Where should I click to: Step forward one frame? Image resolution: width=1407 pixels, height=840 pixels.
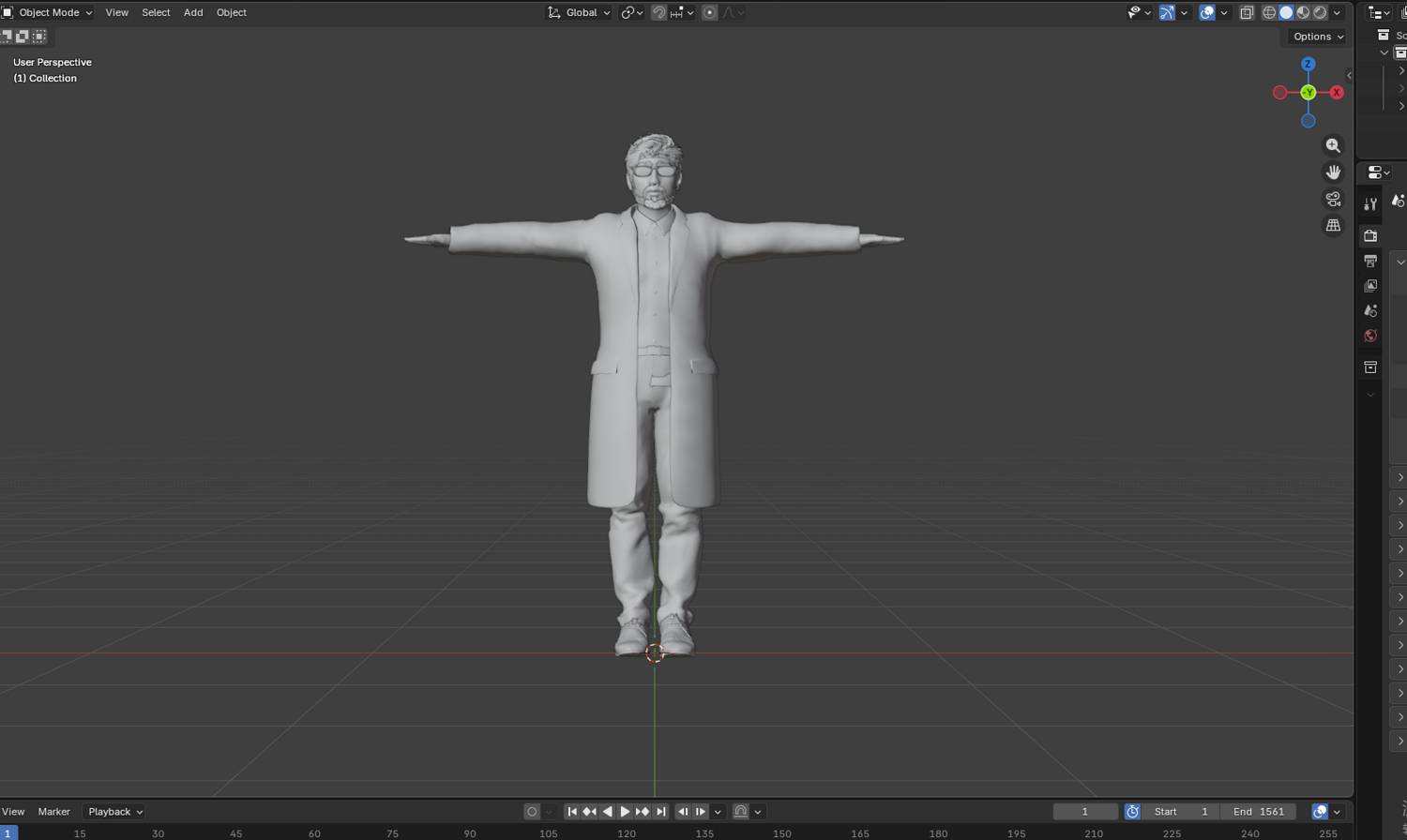pos(701,812)
